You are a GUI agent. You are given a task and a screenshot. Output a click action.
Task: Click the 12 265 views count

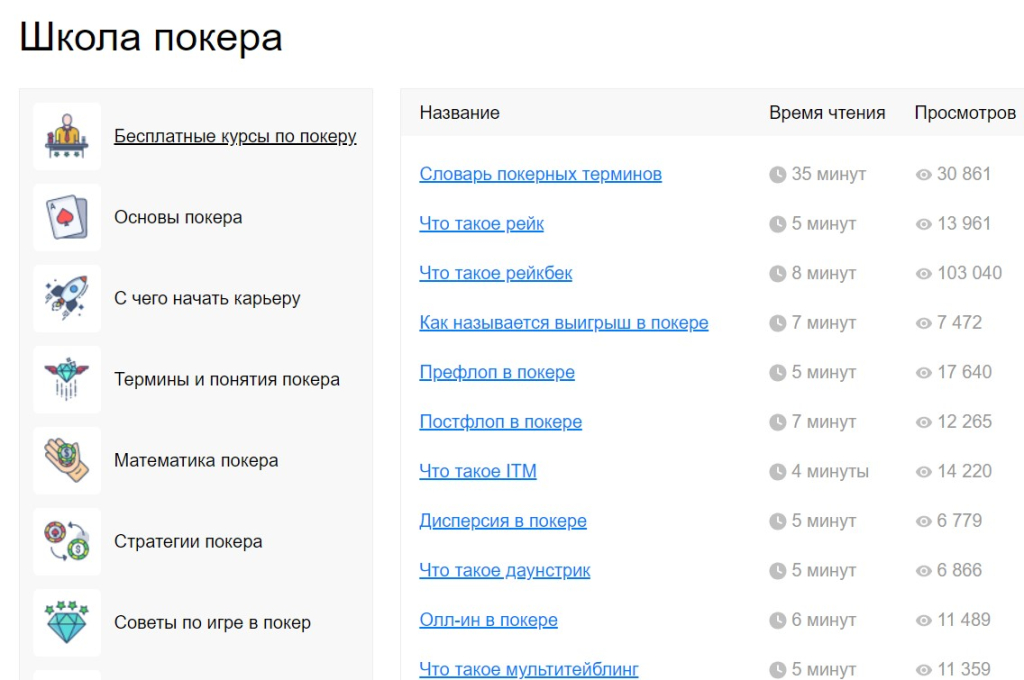pyautogui.click(x=965, y=422)
